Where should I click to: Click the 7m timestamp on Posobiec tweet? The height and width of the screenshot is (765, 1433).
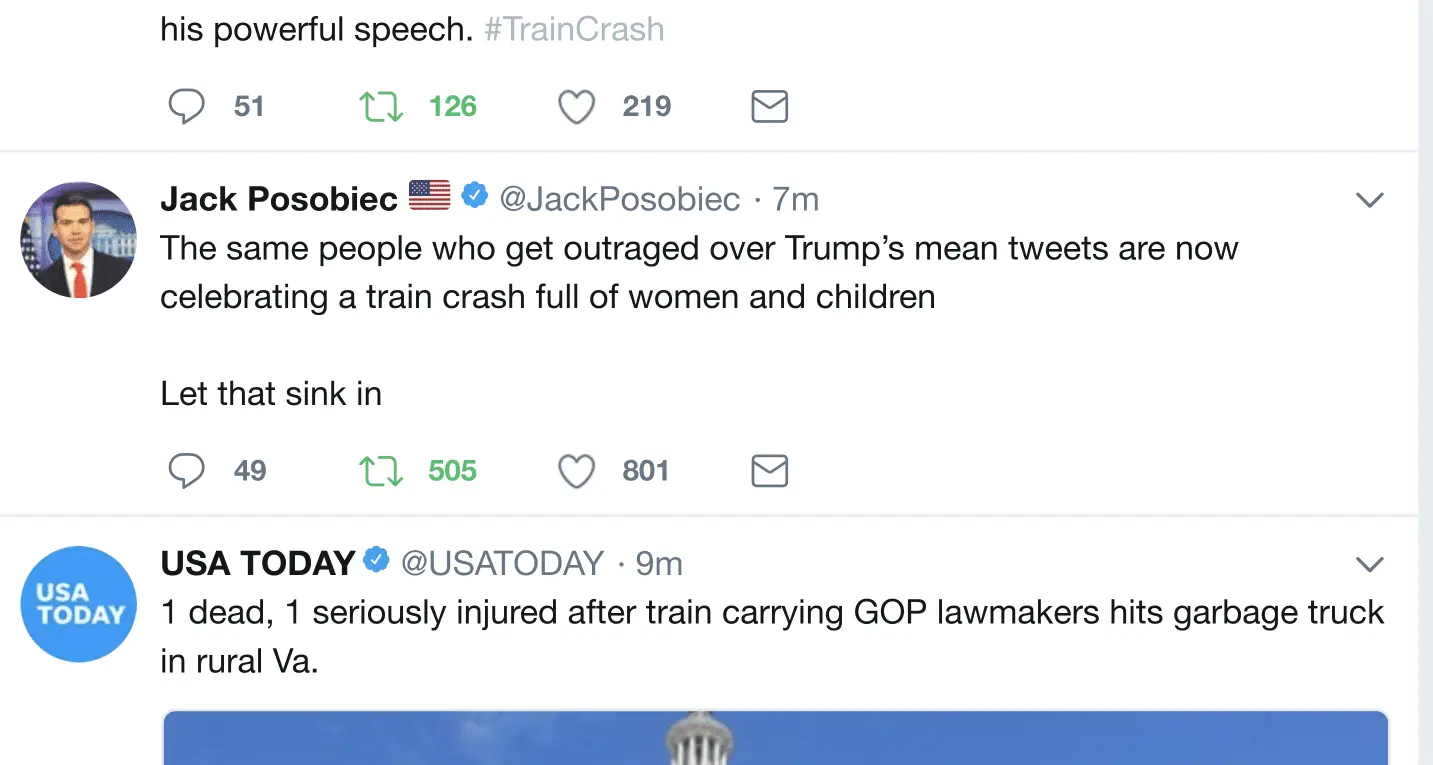[x=795, y=199]
